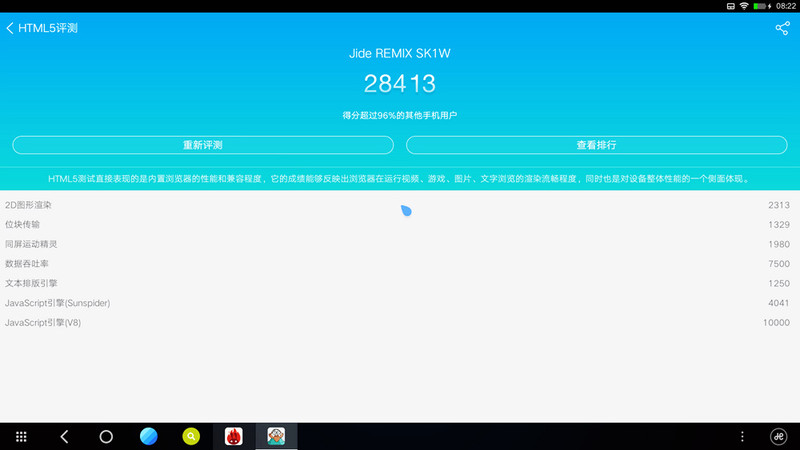Open 查看排行 ranking button

596,145
